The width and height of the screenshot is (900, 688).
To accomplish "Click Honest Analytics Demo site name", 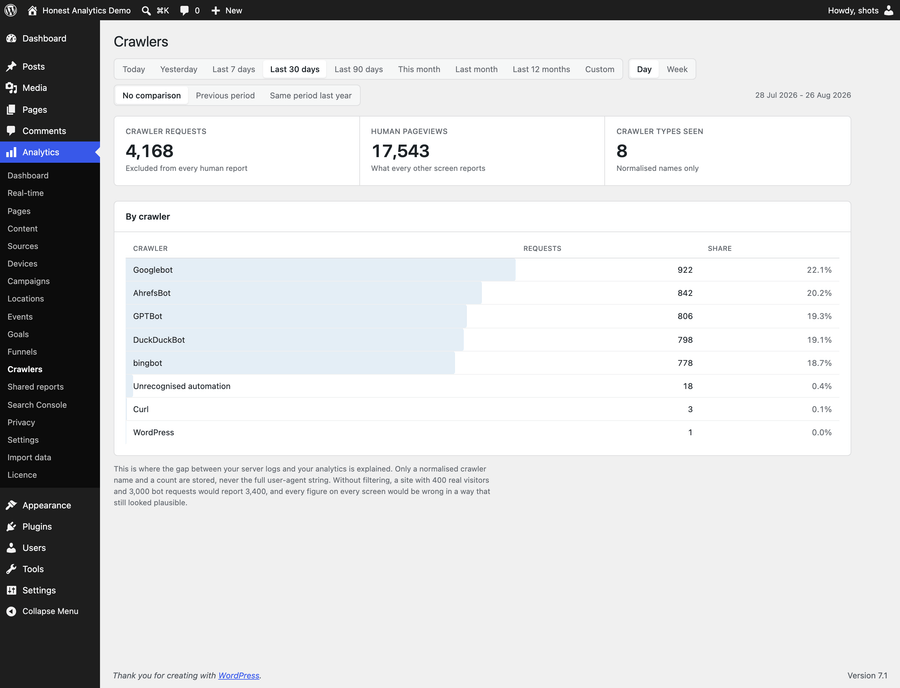I will coord(87,10).
